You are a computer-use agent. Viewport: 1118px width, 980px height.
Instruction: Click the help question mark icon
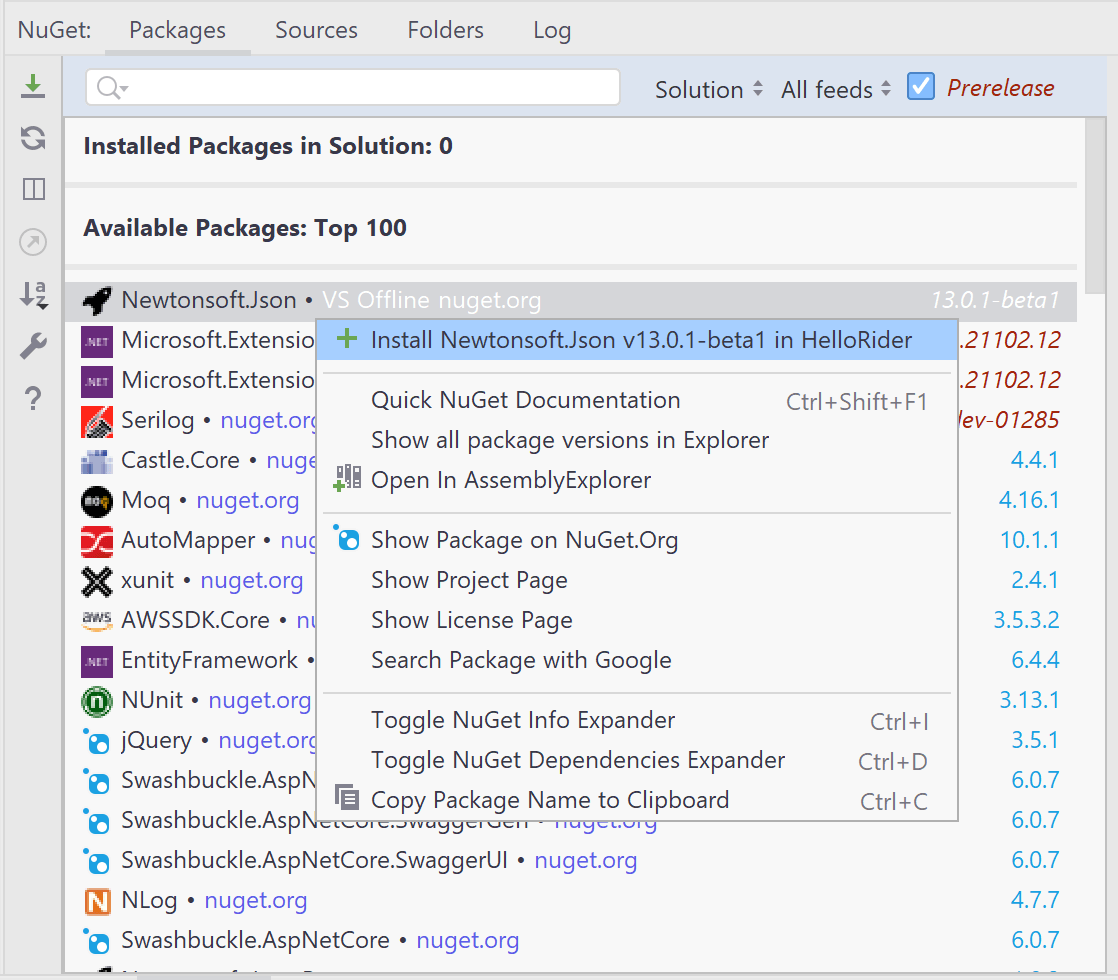pyautogui.click(x=33, y=399)
